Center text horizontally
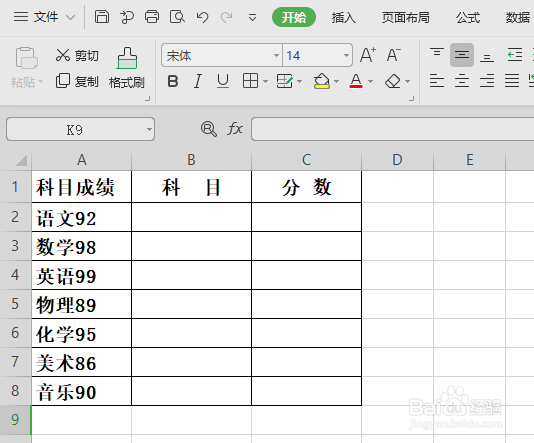The image size is (534, 443). (x=462, y=81)
